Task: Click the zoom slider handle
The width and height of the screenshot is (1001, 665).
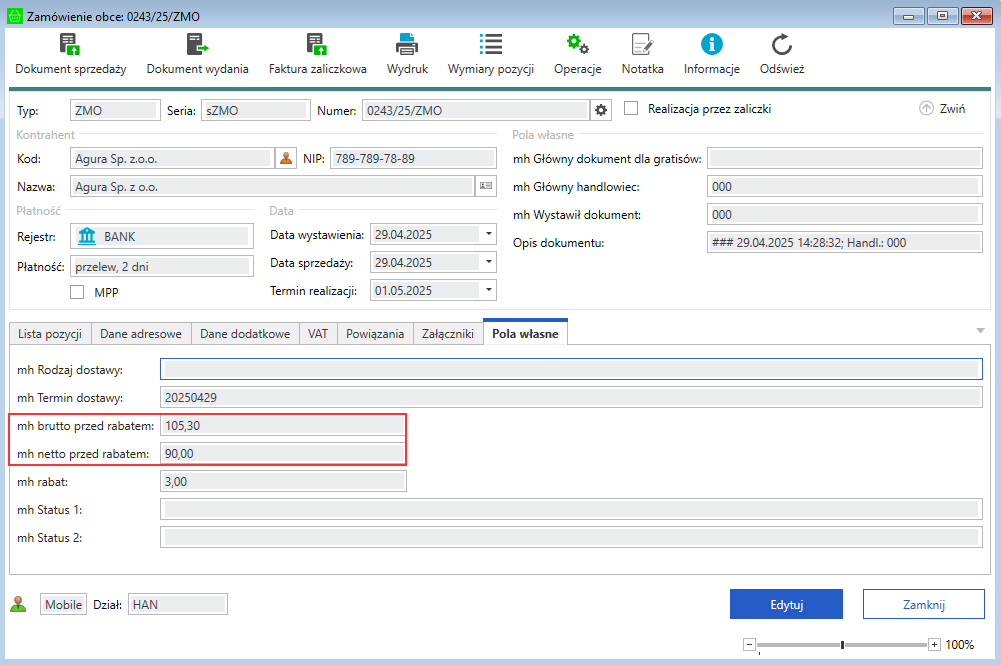Action: (x=843, y=645)
